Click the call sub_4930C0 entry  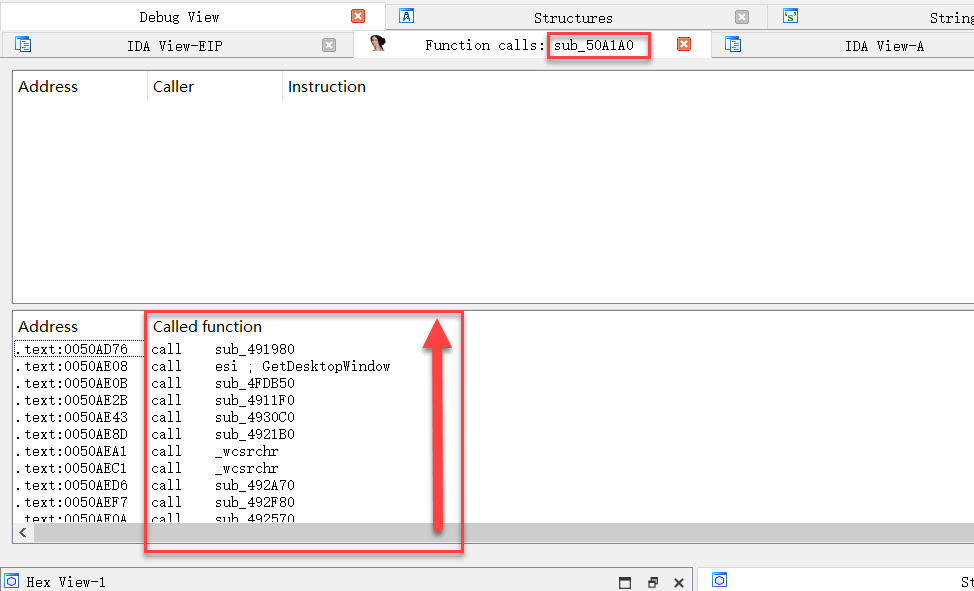[223, 417]
